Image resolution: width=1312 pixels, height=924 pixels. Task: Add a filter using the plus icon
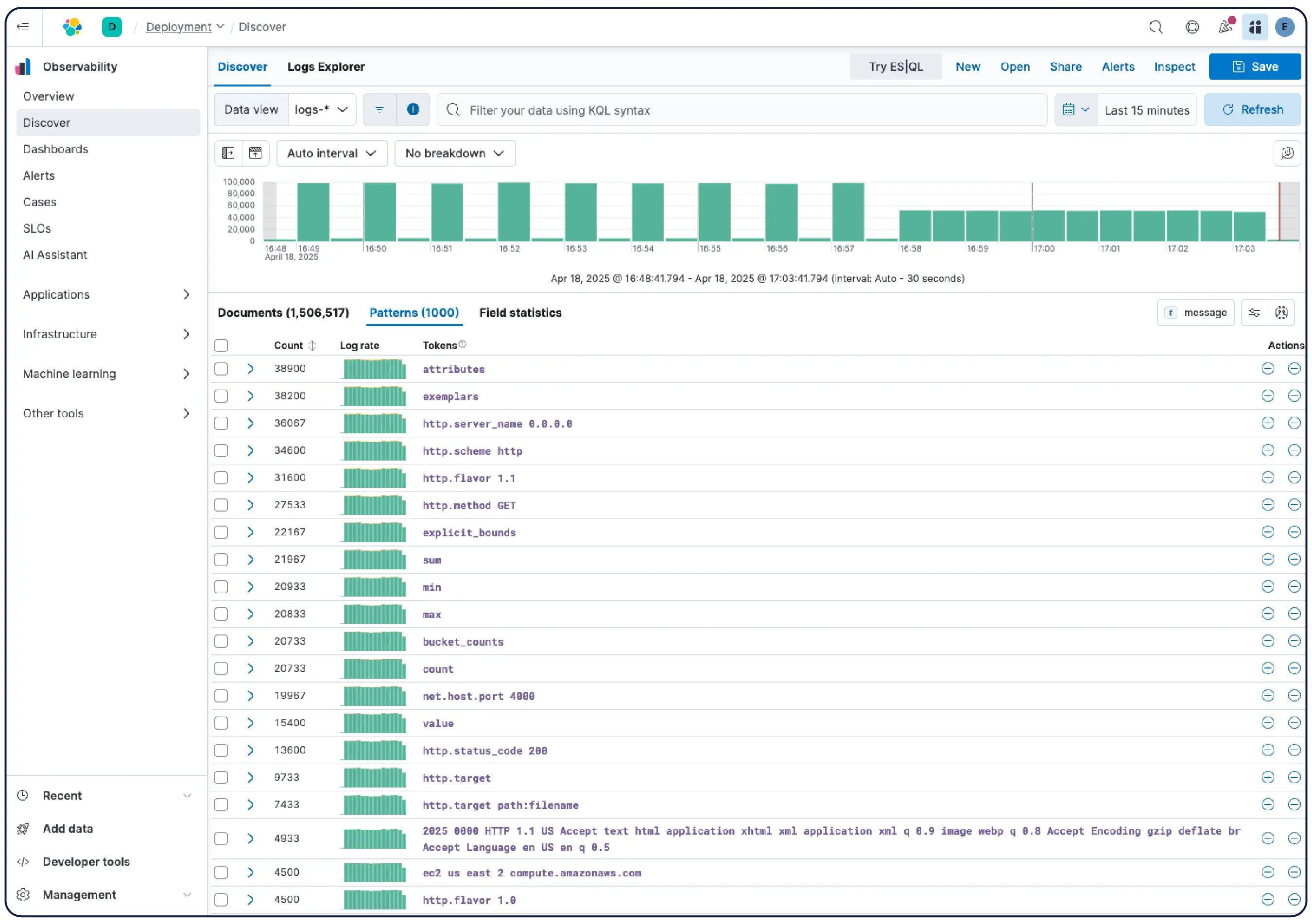pyautogui.click(x=413, y=109)
